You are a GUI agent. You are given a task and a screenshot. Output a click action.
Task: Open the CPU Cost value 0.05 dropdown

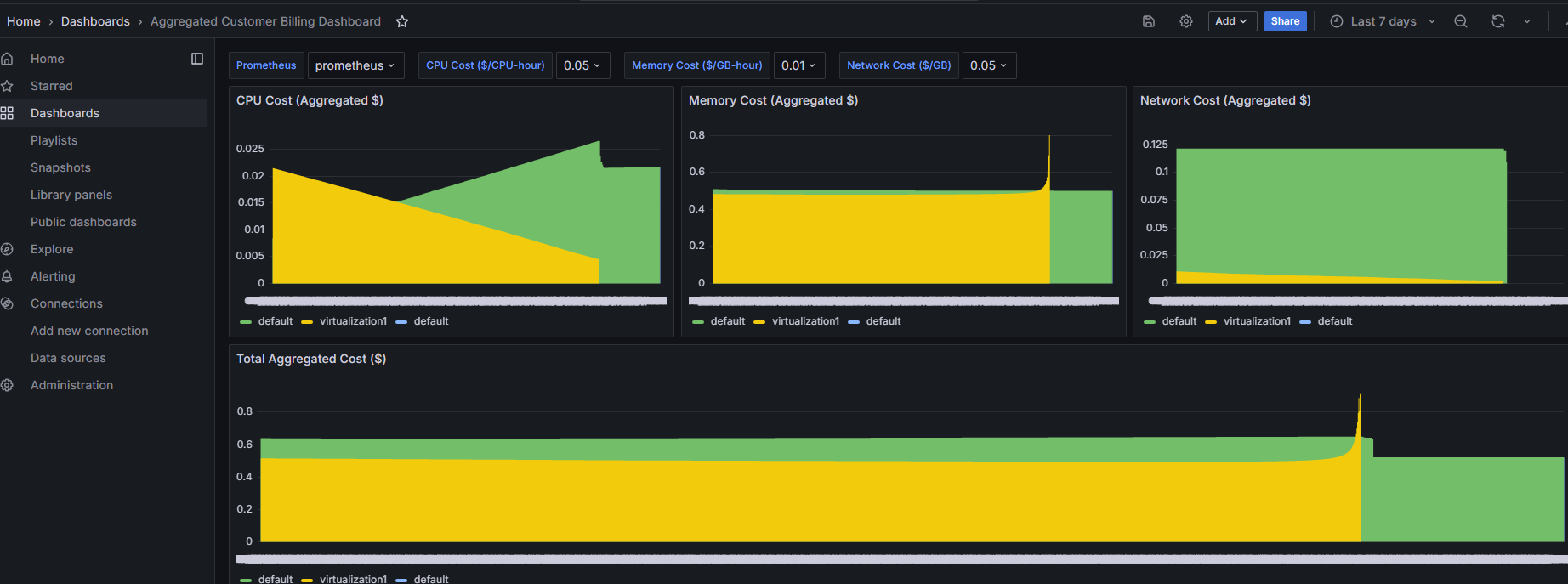click(582, 65)
